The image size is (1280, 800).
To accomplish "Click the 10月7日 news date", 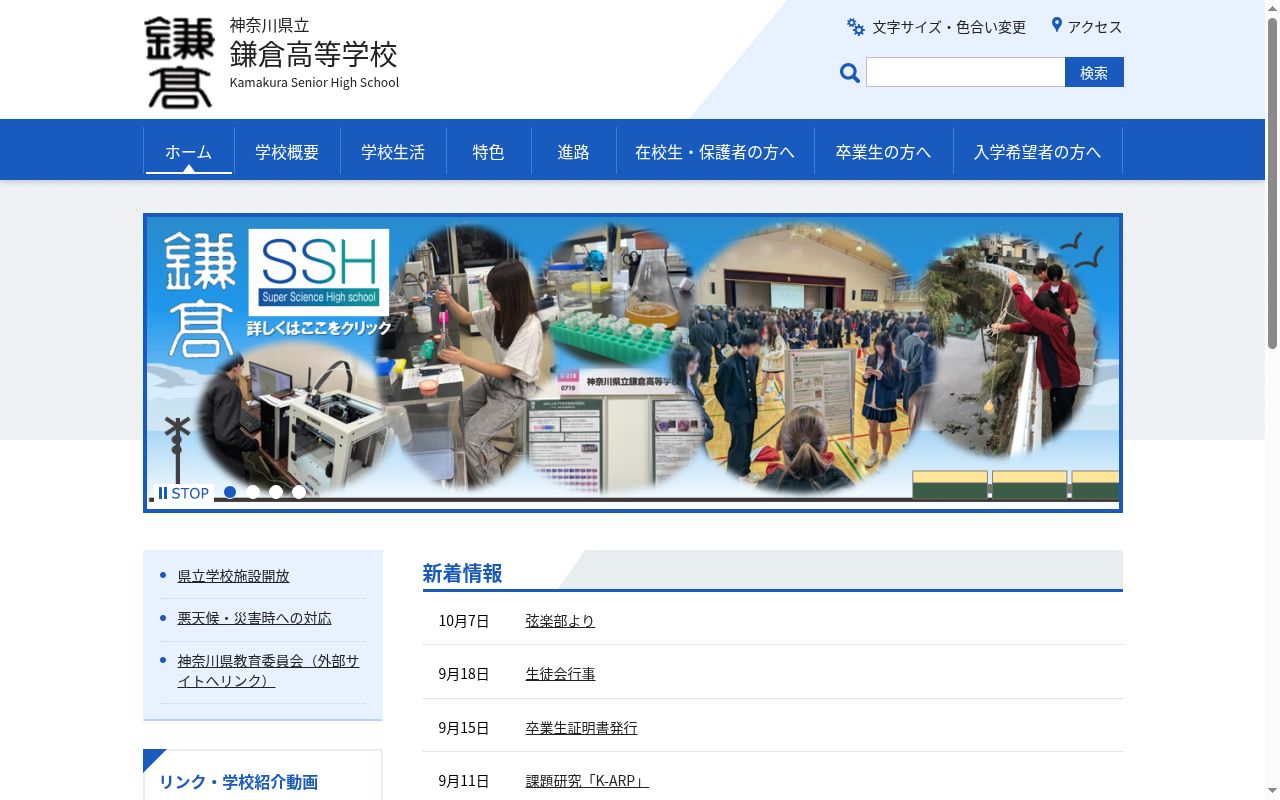I will click(464, 621).
